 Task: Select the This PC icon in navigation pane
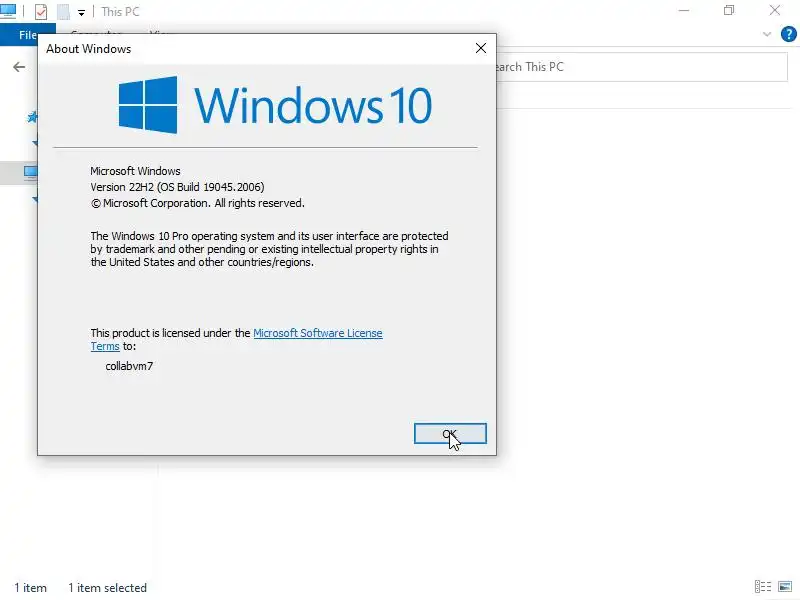click(x=31, y=172)
